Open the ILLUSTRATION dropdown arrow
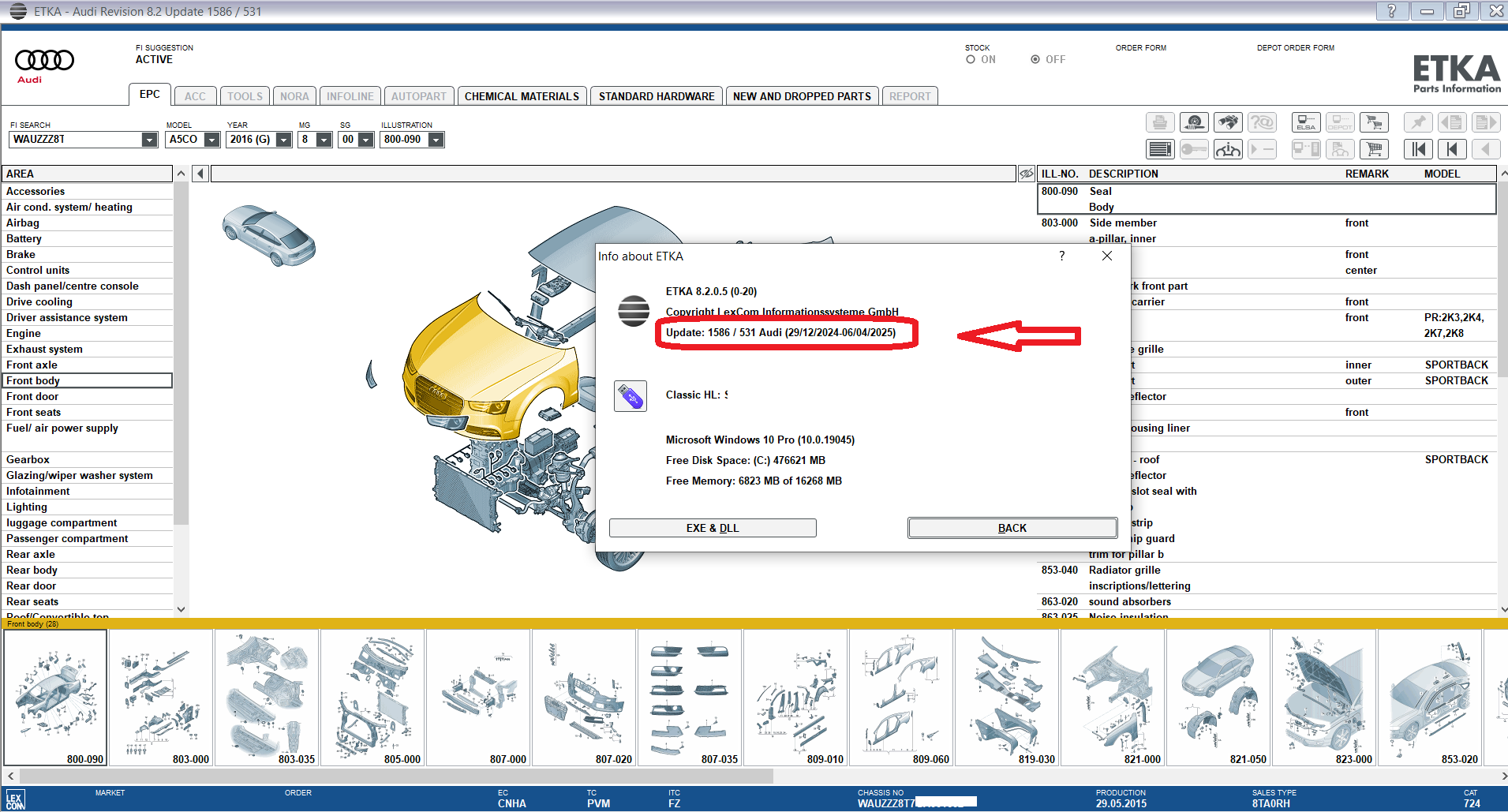Viewport: 1508px width, 812px height. (436, 140)
